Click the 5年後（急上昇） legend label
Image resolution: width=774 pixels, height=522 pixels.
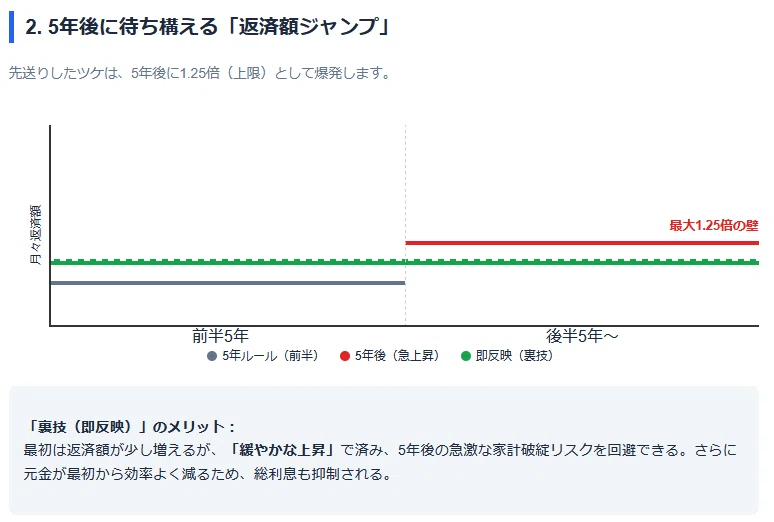(x=398, y=356)
